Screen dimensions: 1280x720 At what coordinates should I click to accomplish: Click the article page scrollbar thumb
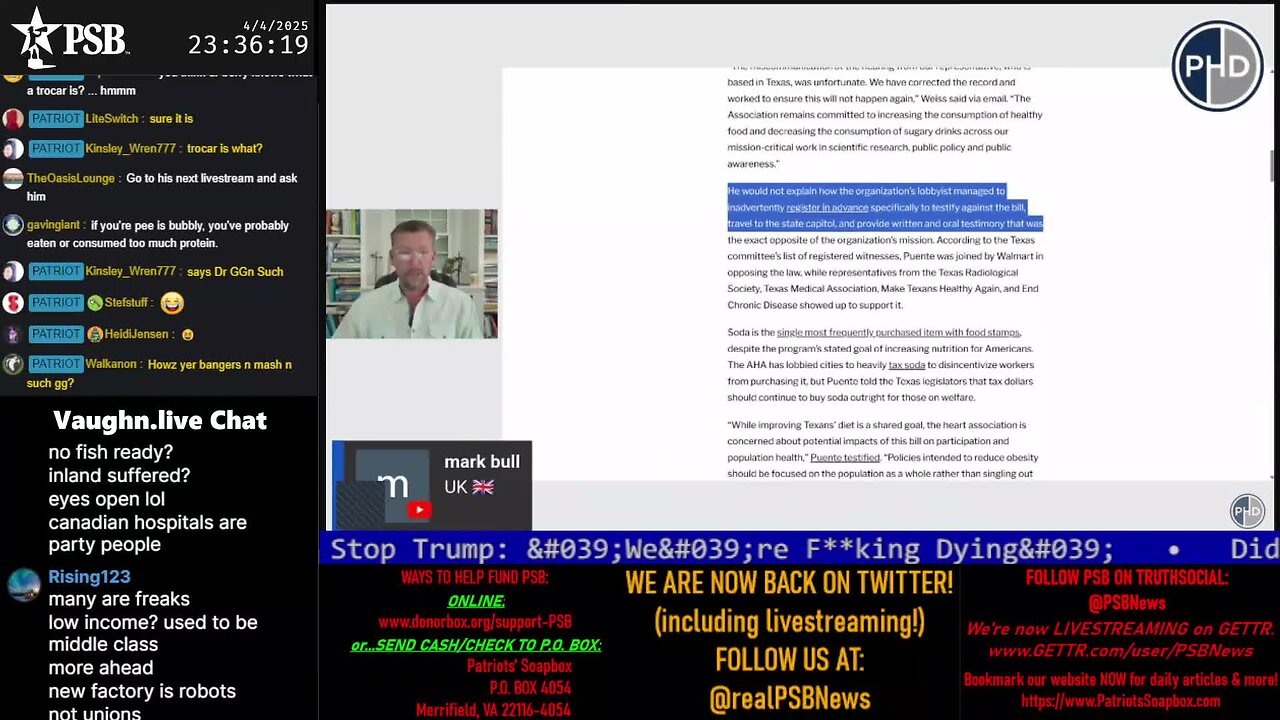1273,166
